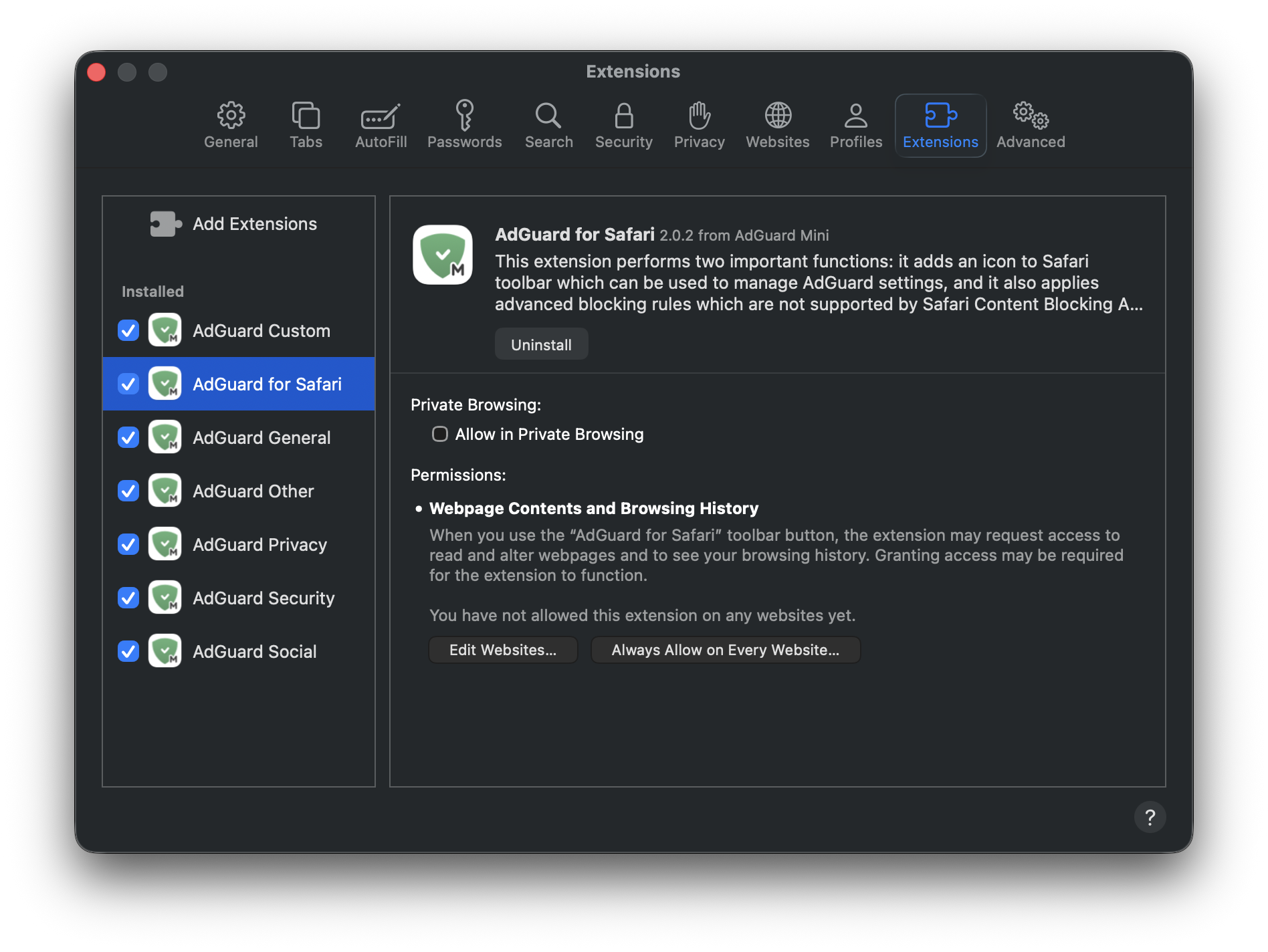
Task: Open the Passwords settings pane
Action: [x=464, y=124]
